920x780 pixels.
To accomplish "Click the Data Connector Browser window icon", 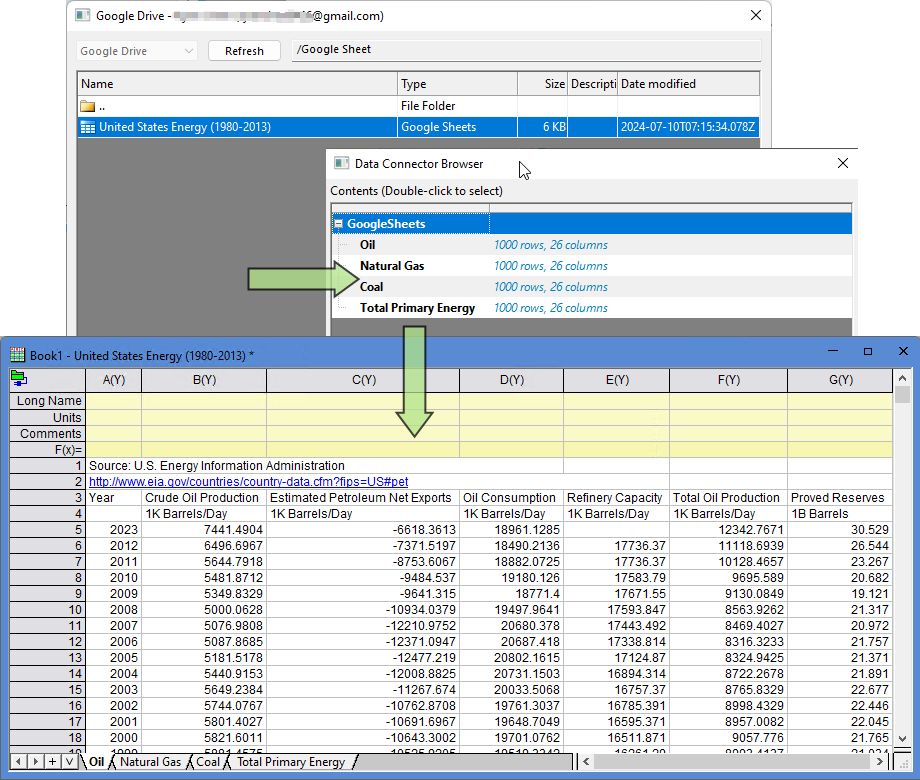I will pos(341,163).
